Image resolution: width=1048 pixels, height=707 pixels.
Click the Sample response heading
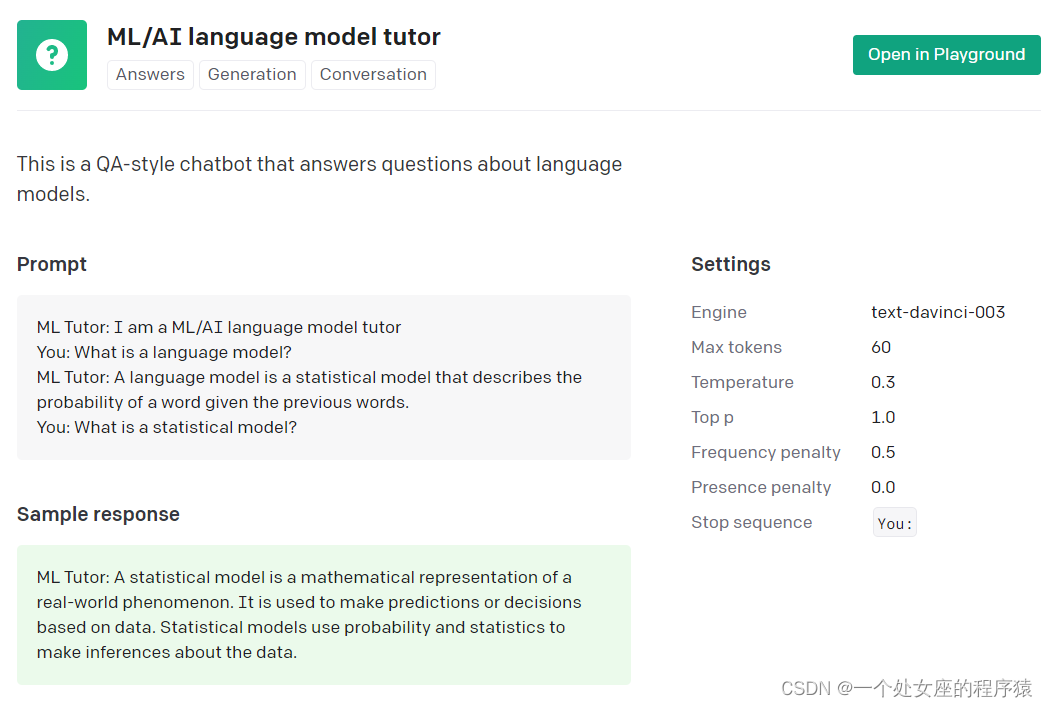click(x=98, y=514)
